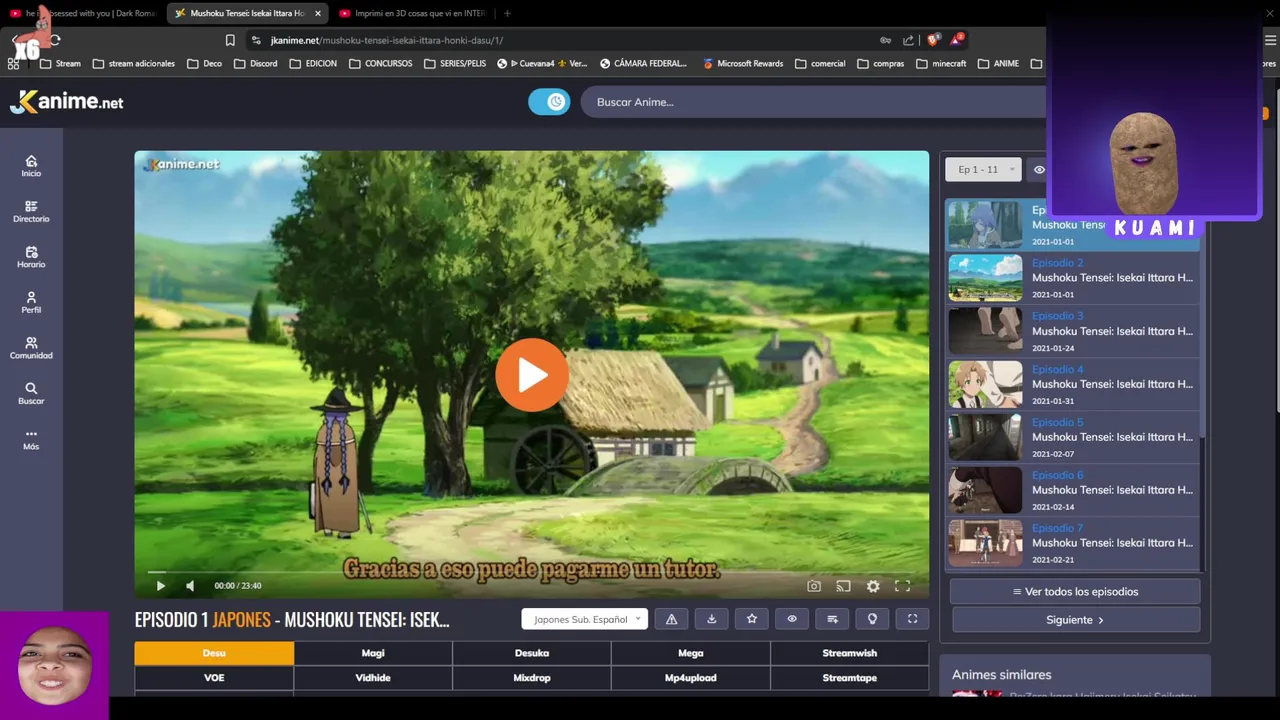Open Comunidad in the sidebar

[x=31, y=348]
